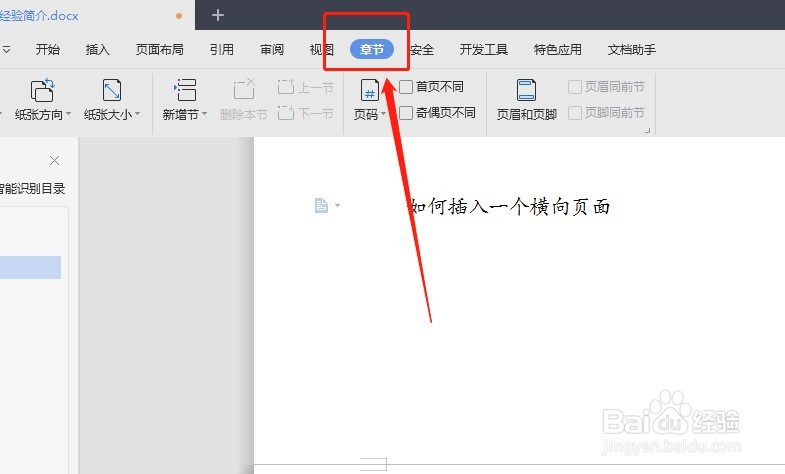Click the 纸张方向 paper orientation icon

tap(43, 91)
